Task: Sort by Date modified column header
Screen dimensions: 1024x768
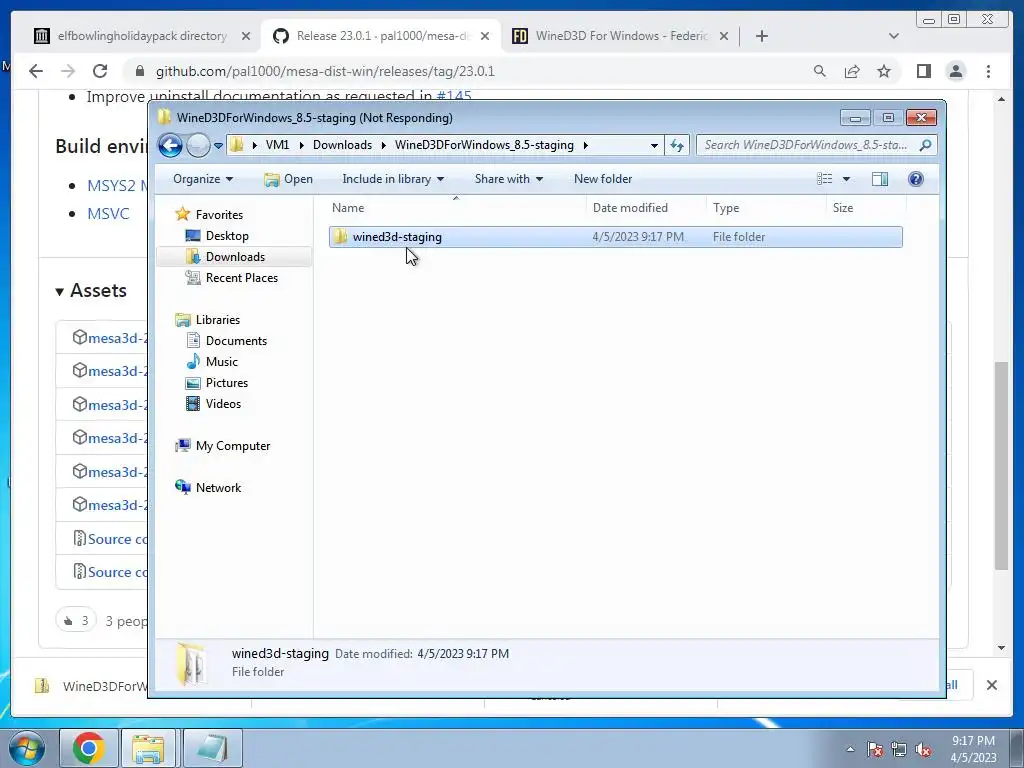Action: coord(646,208)
